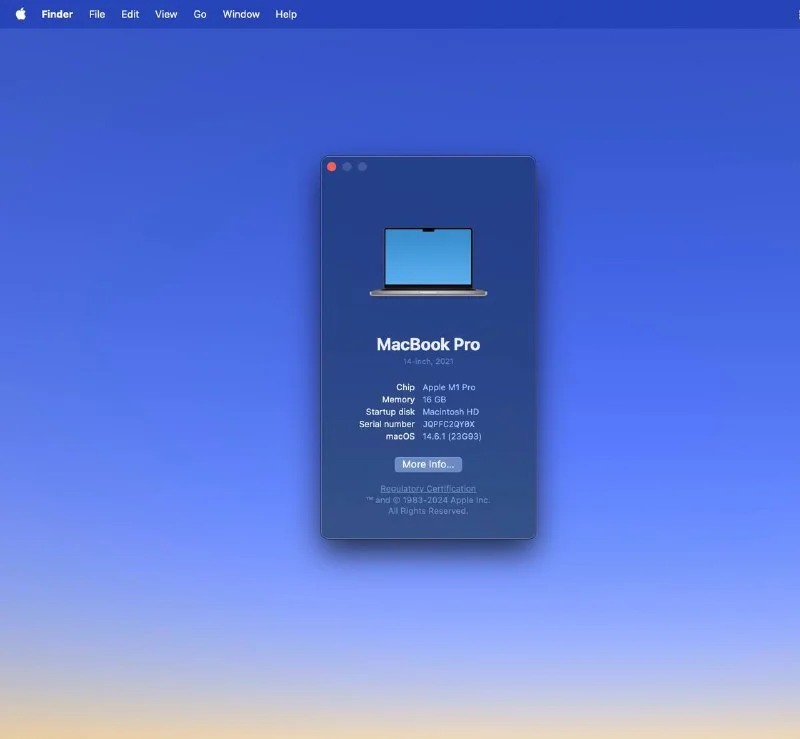
Task: Click the Apple M1 Pro chip value
Action: click(450, 387)
